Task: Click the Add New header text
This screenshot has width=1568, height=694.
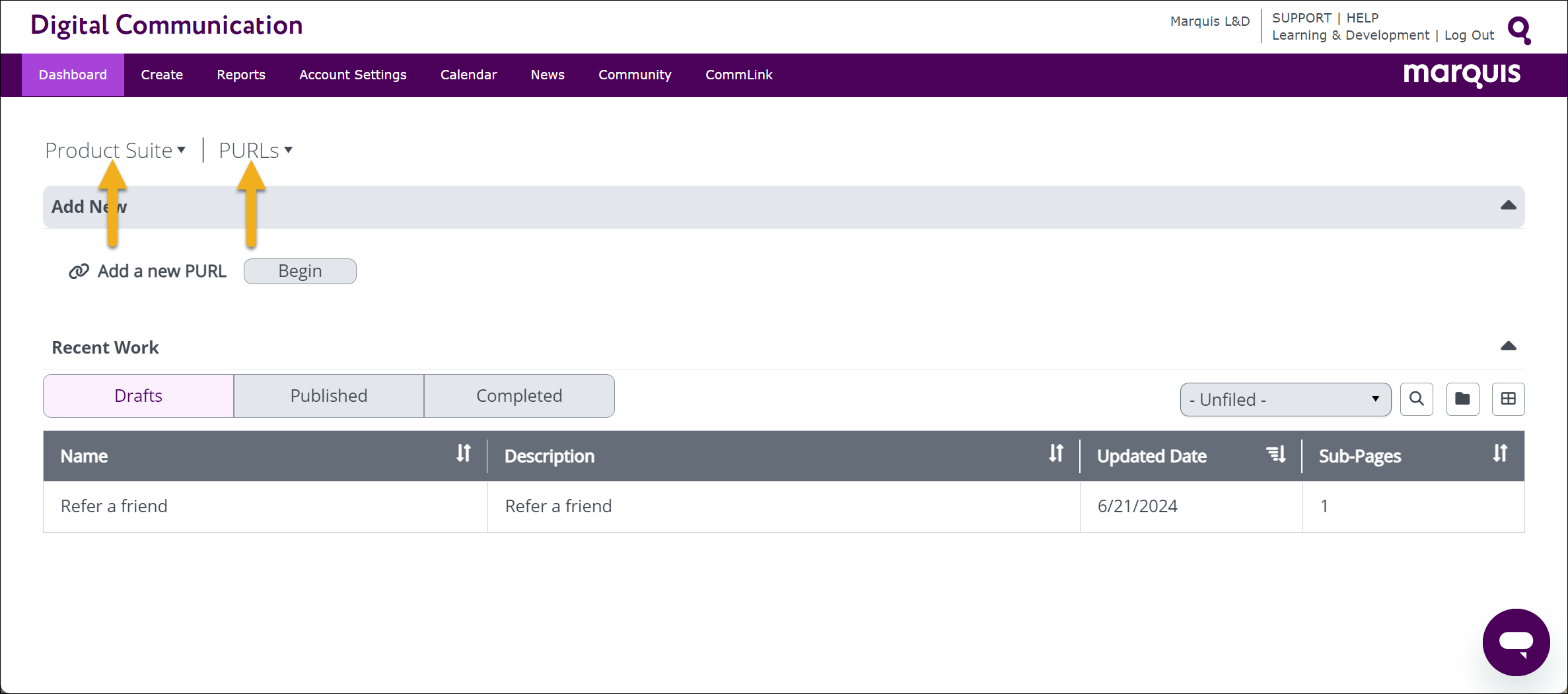Action: coord(89,207)
